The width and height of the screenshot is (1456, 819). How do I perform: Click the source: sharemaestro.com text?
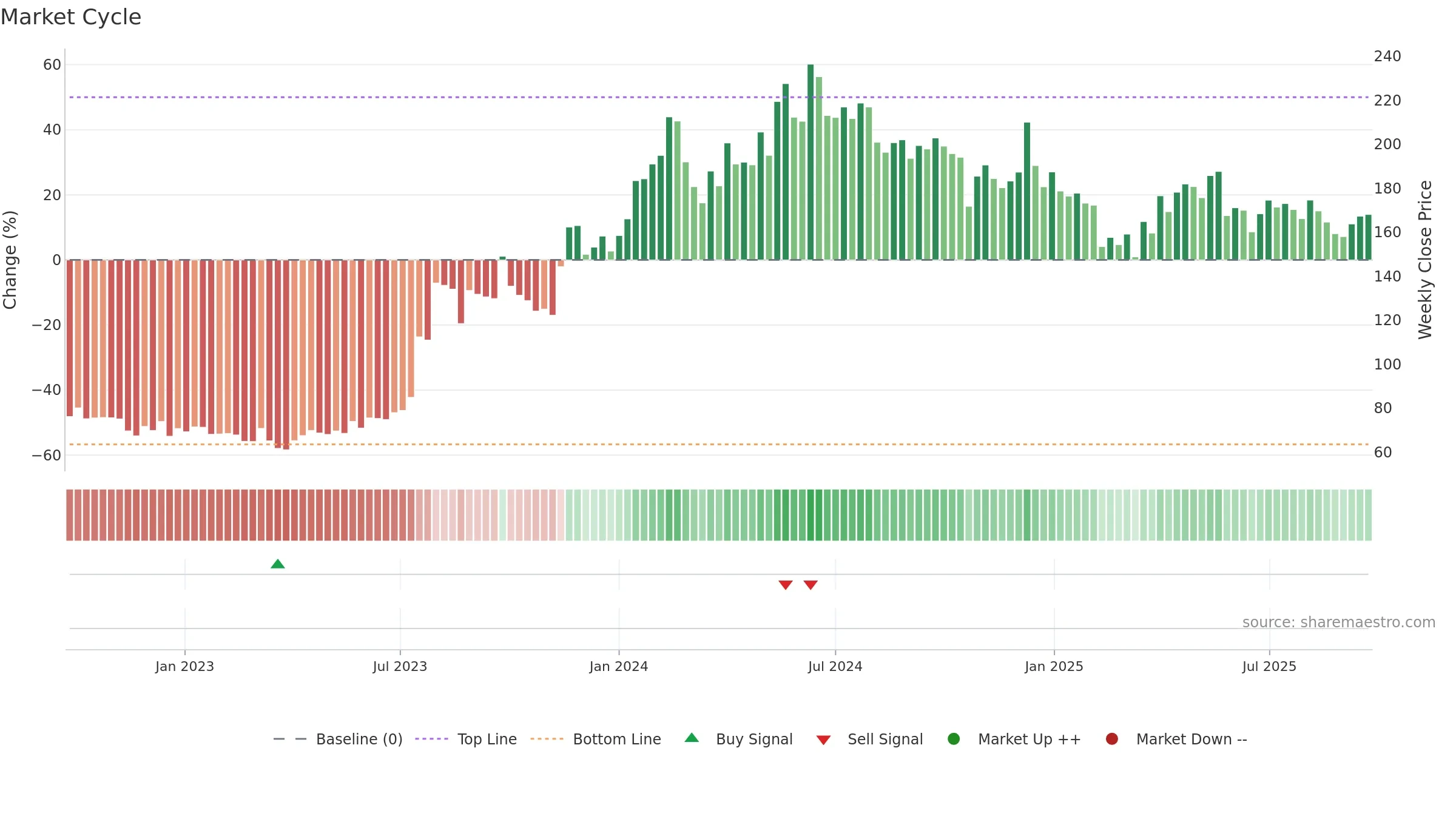click(x=1339, y=622)
